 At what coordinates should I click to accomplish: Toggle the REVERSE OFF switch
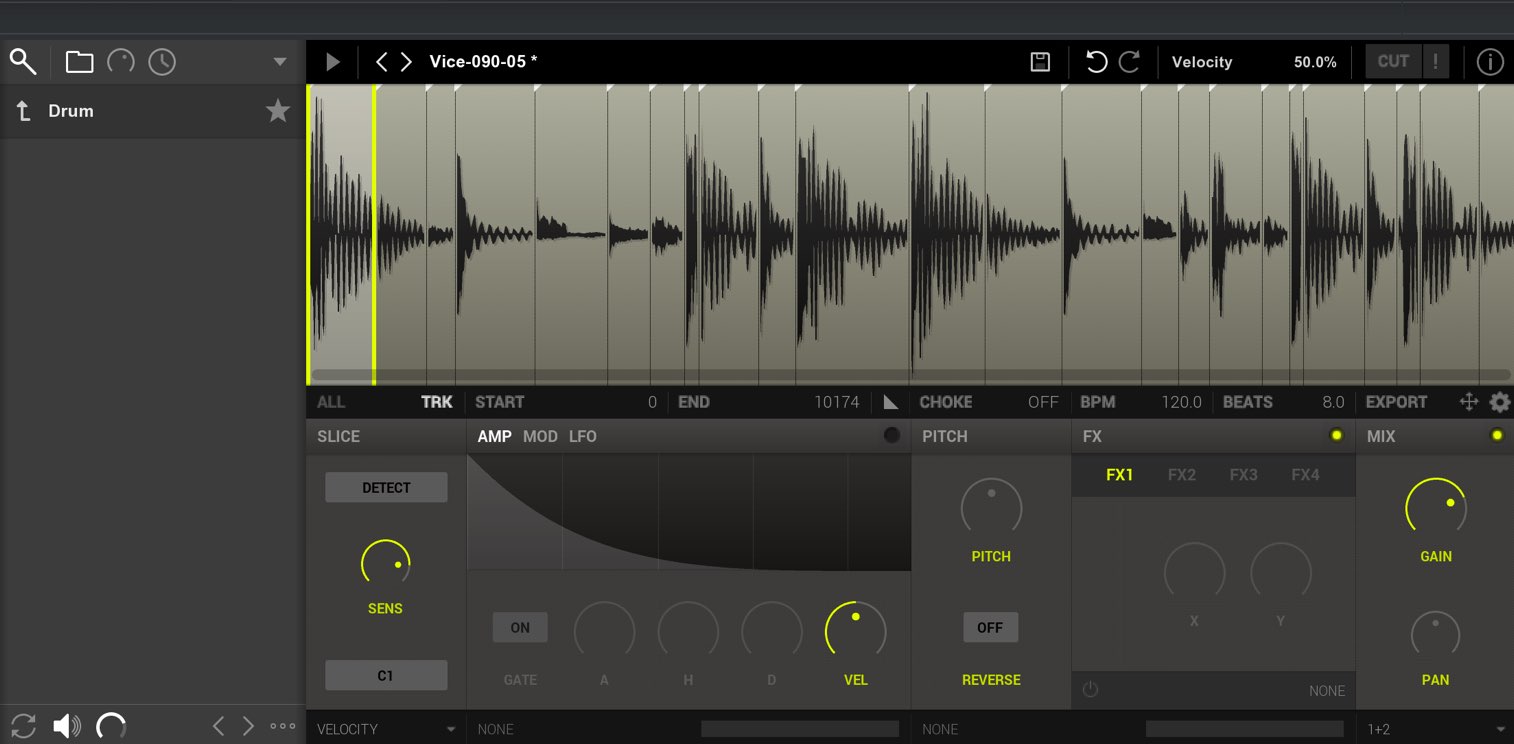pos(990,628)
